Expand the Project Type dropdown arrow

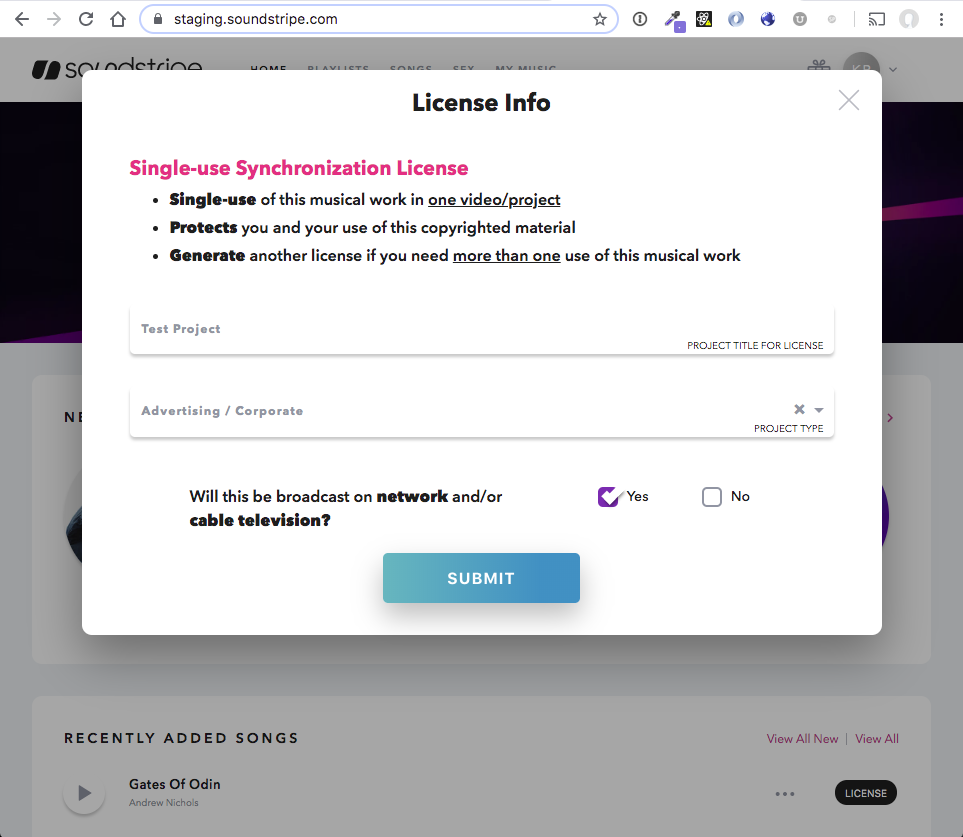(x=819, y=410)
